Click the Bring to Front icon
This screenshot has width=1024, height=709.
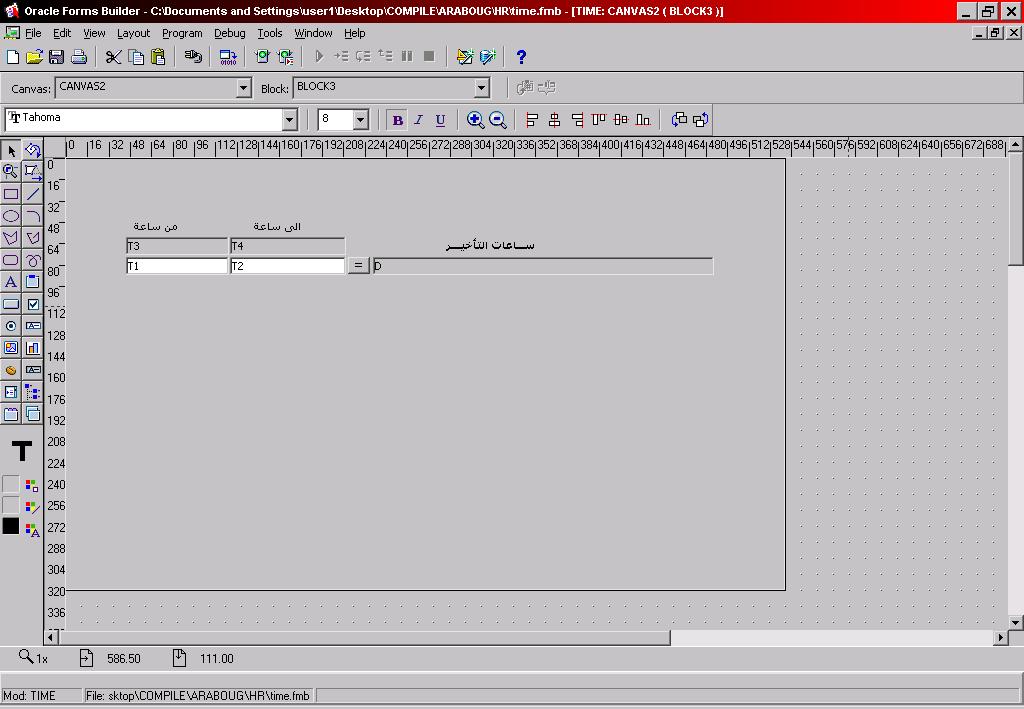[x=679, y=120]
